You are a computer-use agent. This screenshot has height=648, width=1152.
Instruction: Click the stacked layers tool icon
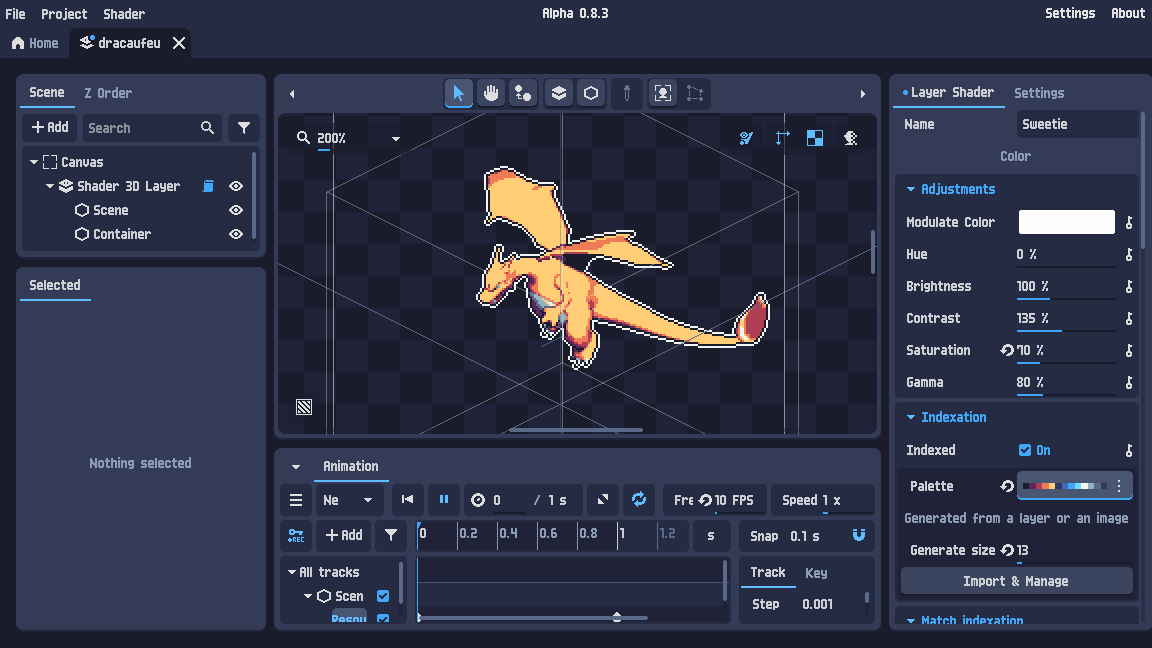pyautogui.click(x=558, y=93)
